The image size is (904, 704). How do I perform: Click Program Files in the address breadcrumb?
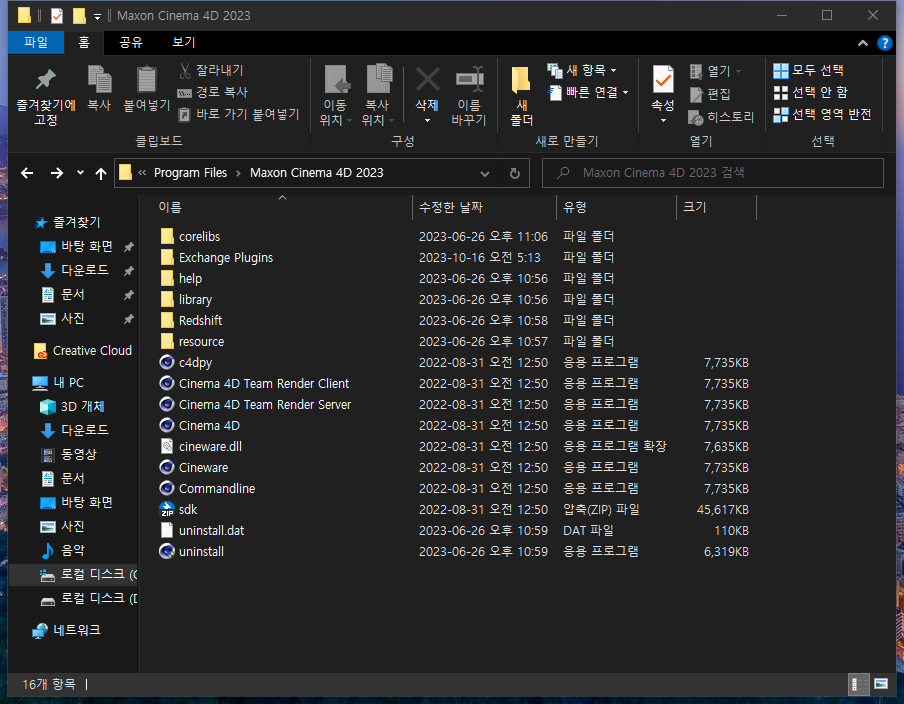190,173
